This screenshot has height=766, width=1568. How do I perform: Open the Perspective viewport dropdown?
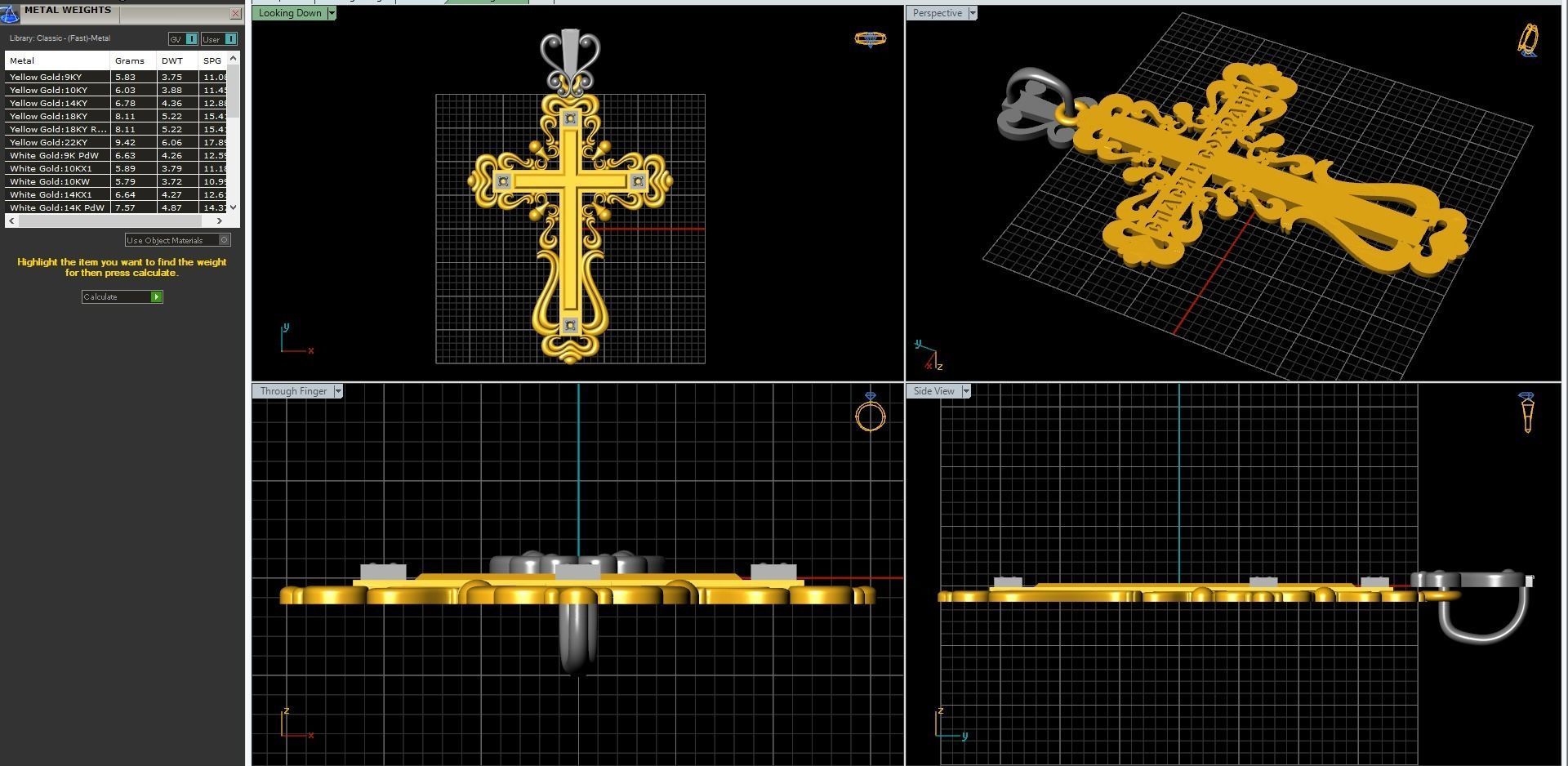point(973,13)
